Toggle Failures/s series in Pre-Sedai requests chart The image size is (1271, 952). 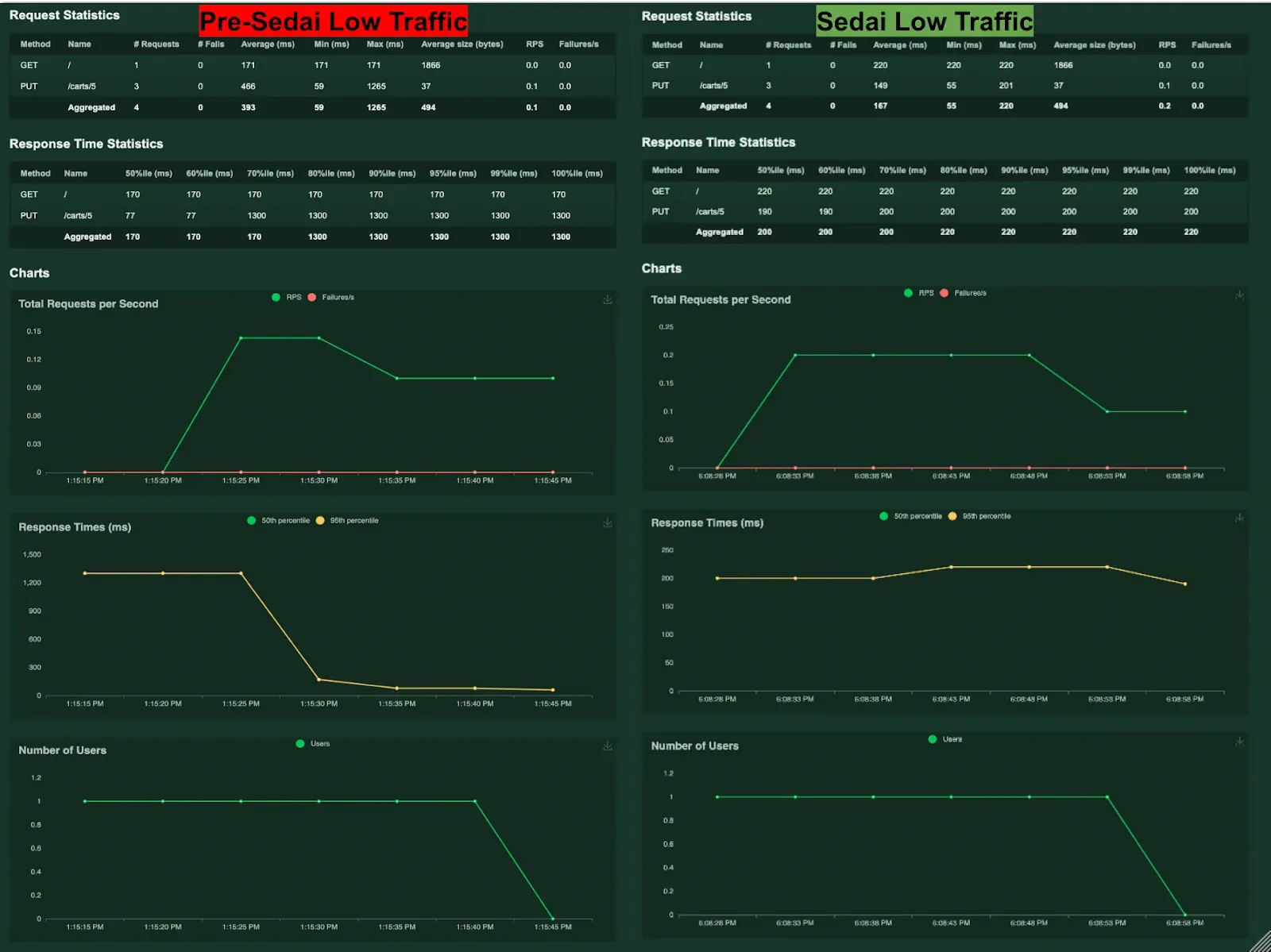tap(331, 298)
